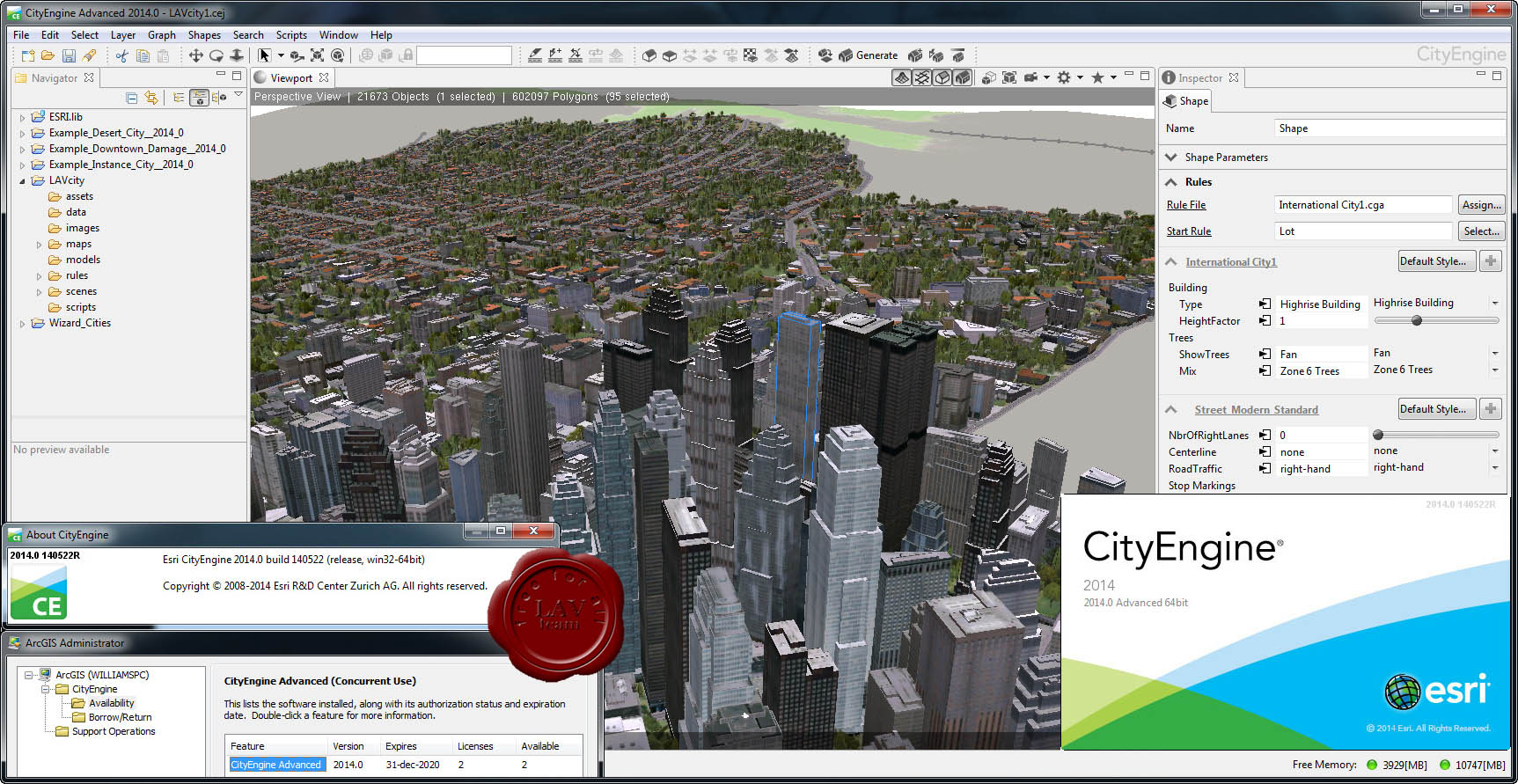
Task: Expand the ESRI.lib project tree node
Action: tap(22, 117)
